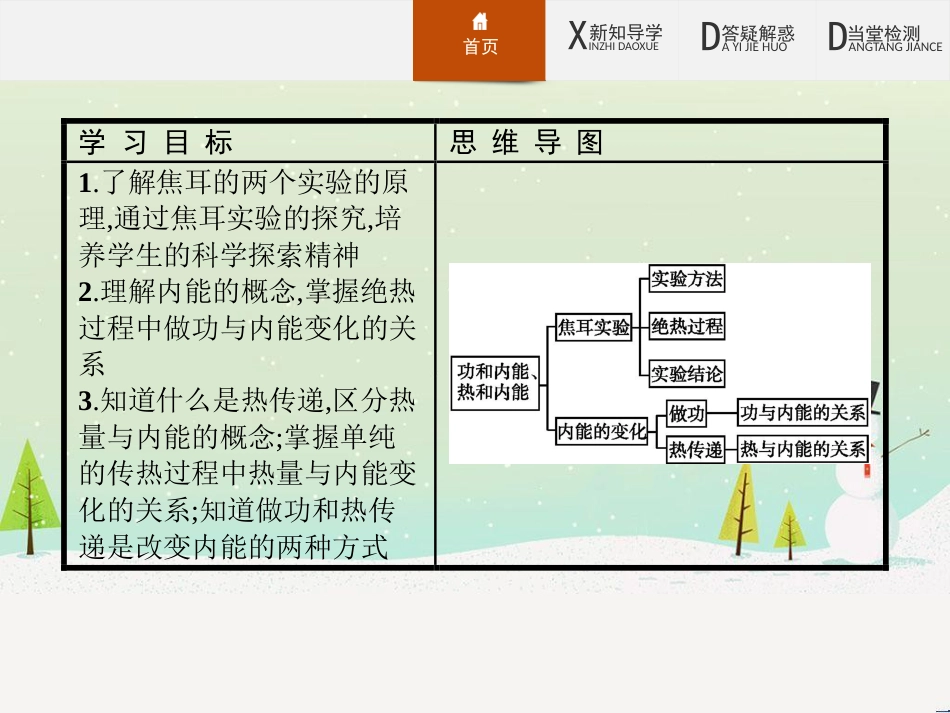Screen dimensions: 950x713
Task: Click the line 养学生的科学探索精神
Action: [219, 255]
